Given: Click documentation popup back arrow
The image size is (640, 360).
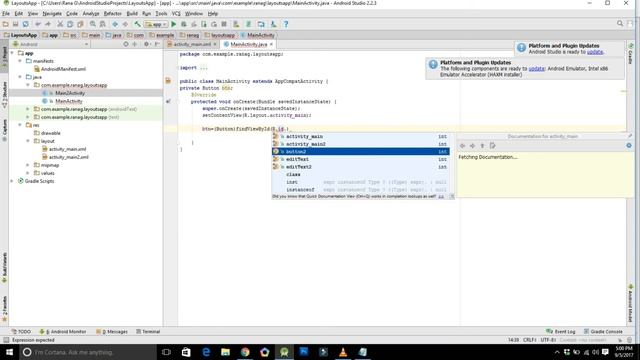Looking at the screenshot, I should tap(462, 146).
